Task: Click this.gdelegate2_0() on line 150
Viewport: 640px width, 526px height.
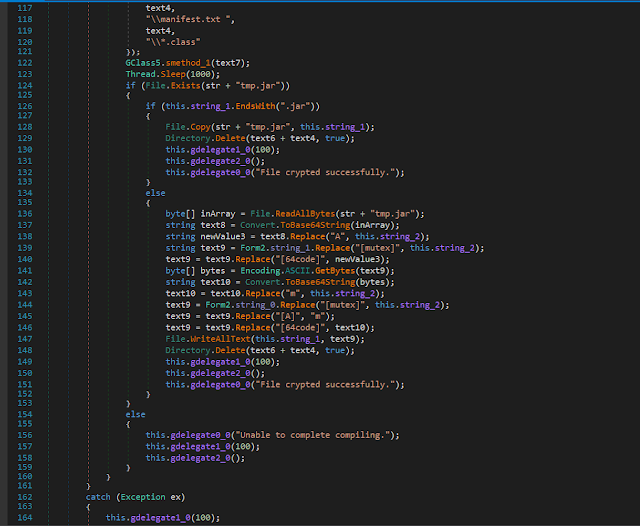Action: tap(215, 373)
